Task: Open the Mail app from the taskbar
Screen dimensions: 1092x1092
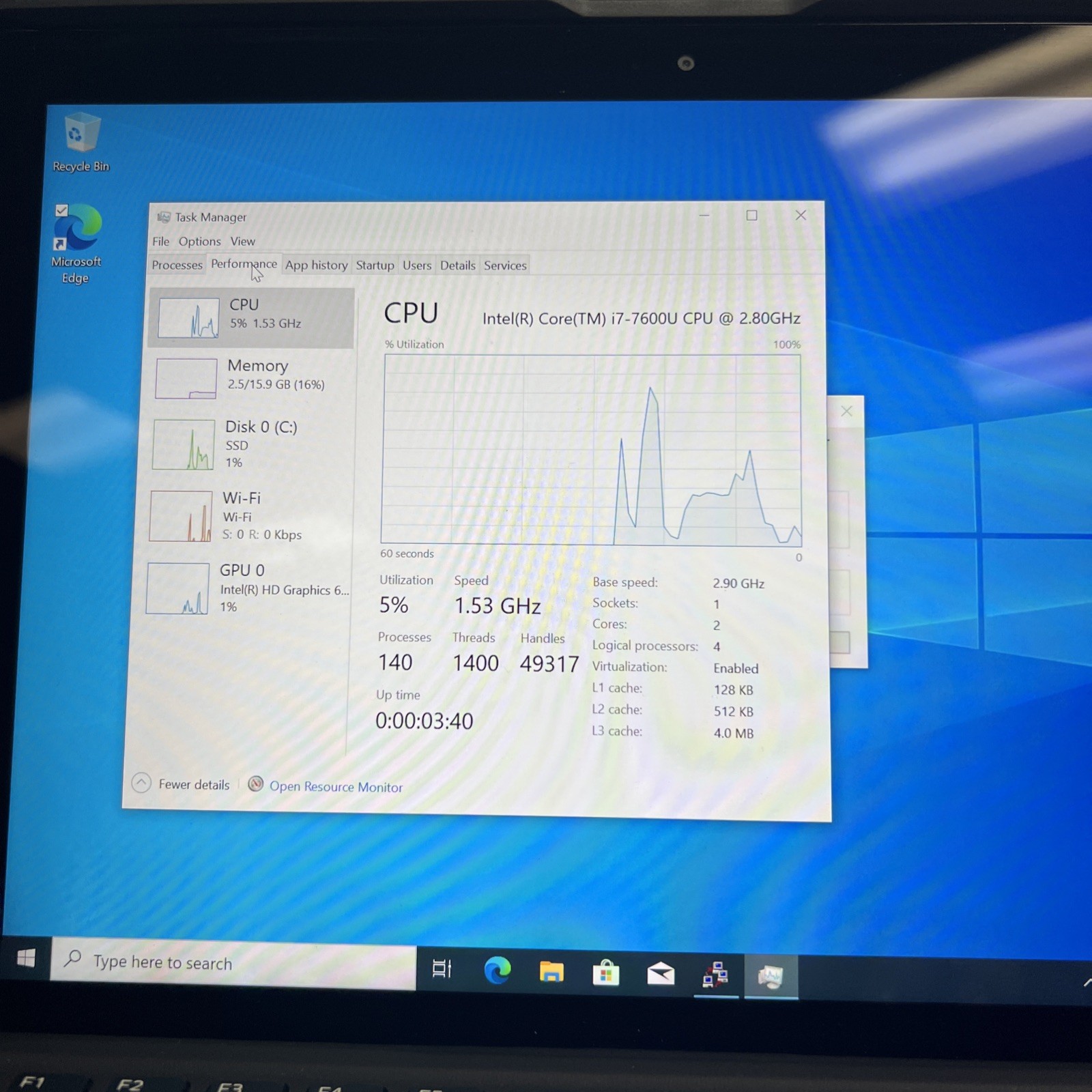Action: (661, 974)
